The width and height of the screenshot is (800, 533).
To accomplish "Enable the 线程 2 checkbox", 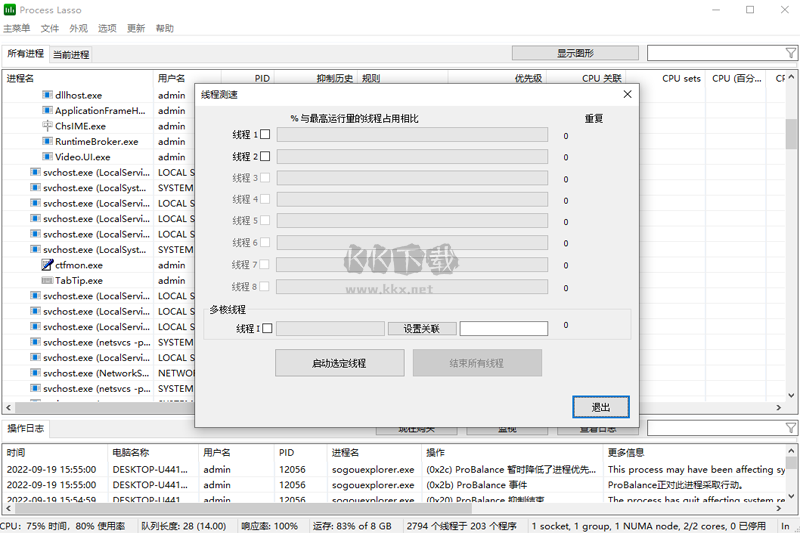I will [265, 156].
